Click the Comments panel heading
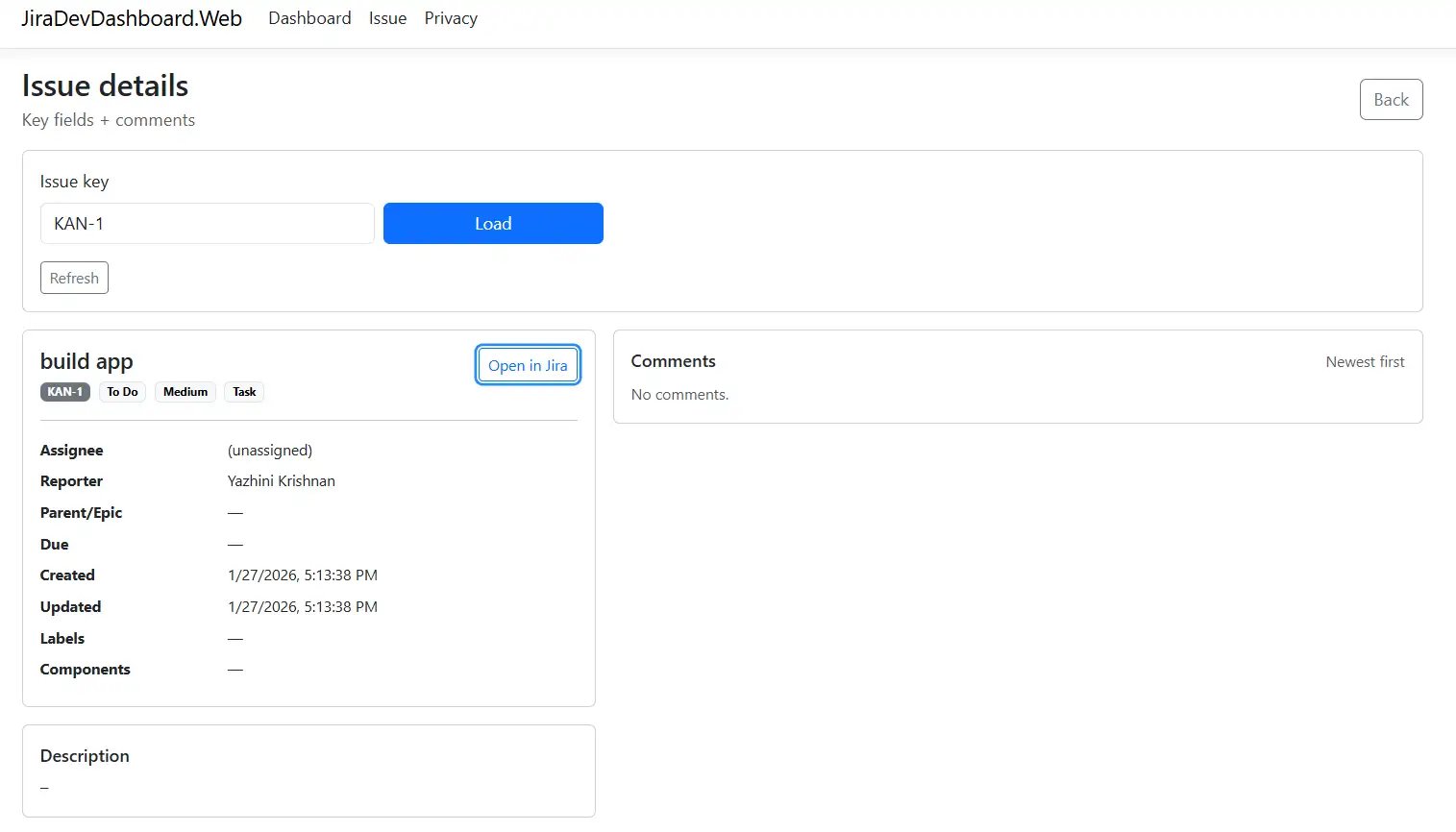 [x=673, y=361]
